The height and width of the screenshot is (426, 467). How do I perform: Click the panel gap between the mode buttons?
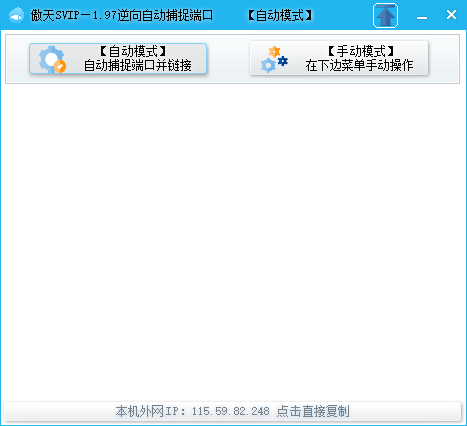click(x=228, y=59)
